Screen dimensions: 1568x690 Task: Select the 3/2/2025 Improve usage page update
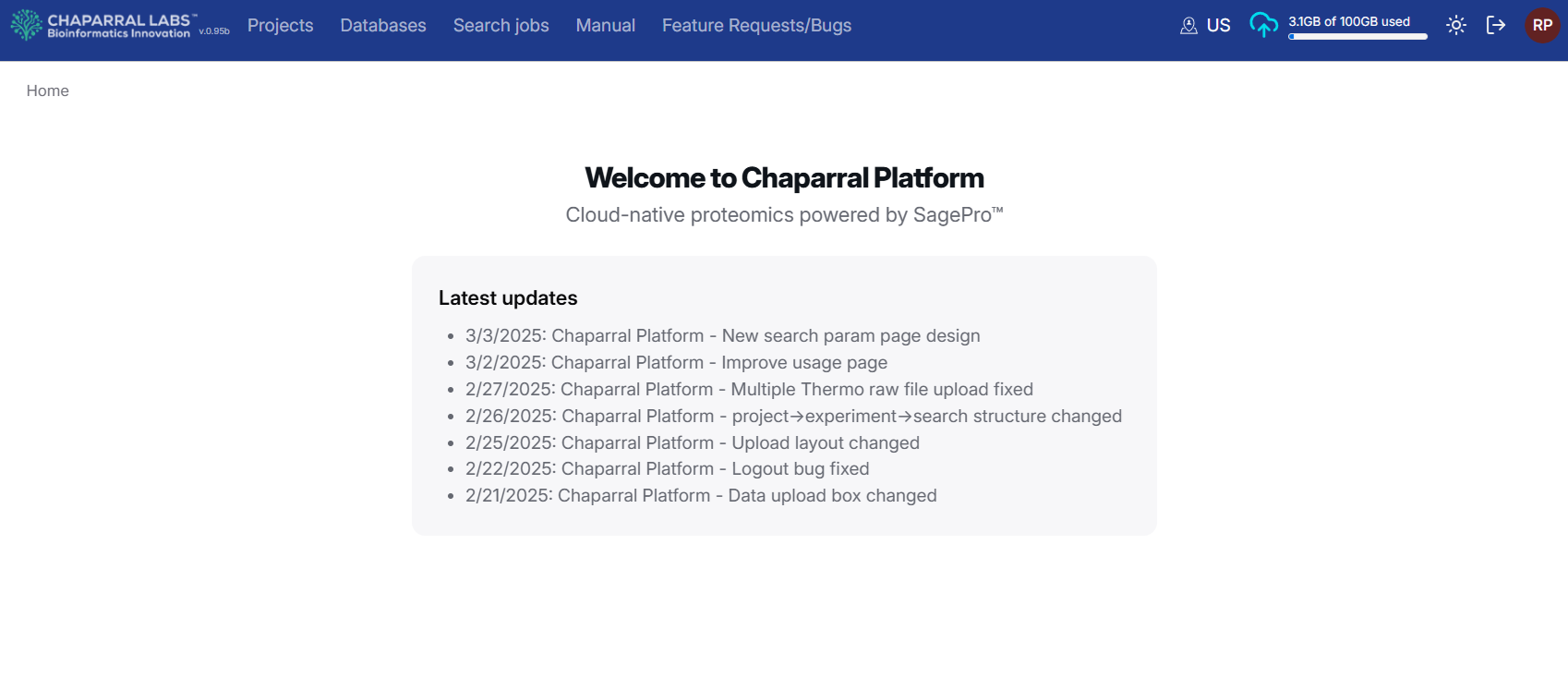pos(676,363)
